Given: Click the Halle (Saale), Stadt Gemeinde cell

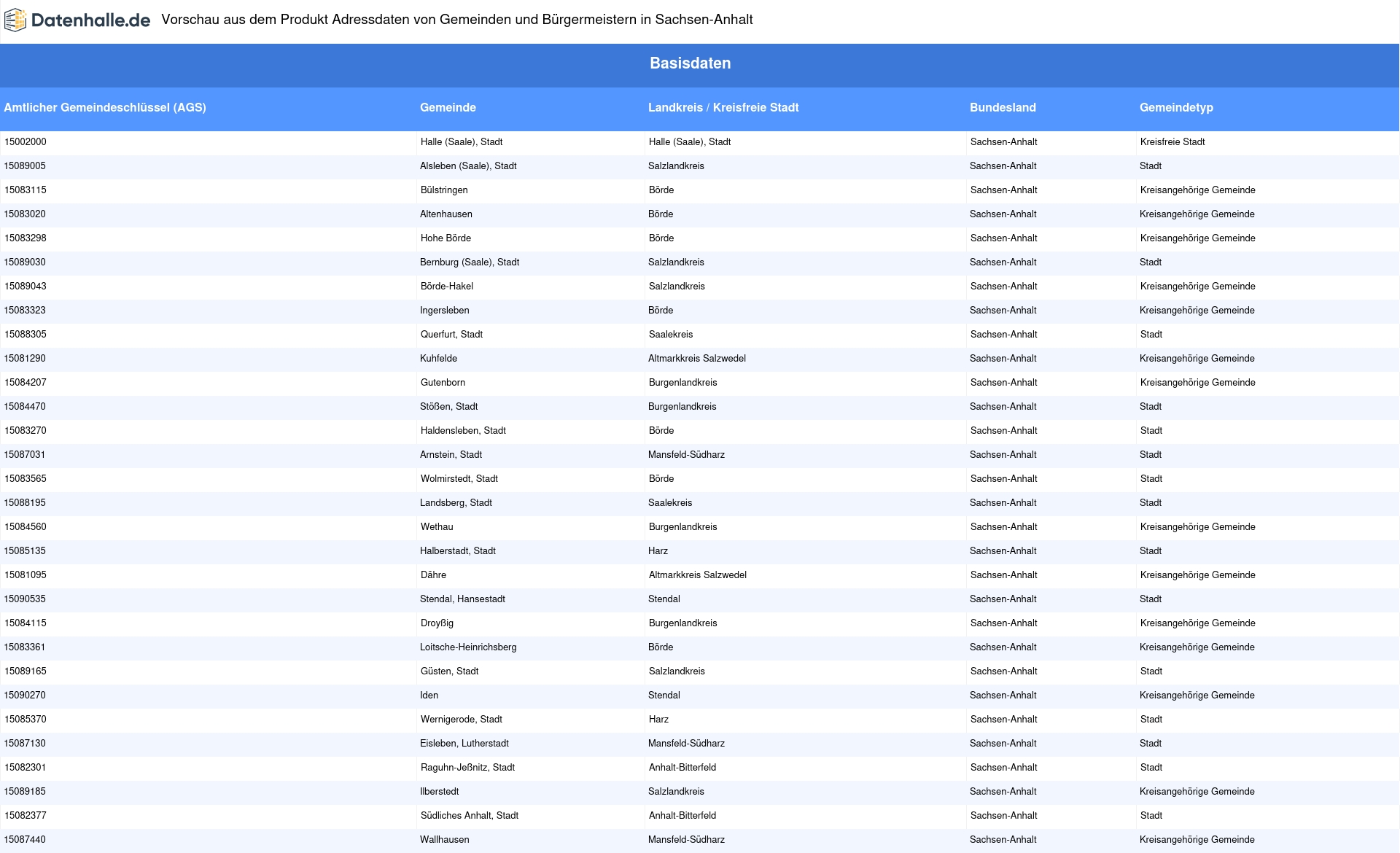Looking at the screenshot, I should point(462,142).
